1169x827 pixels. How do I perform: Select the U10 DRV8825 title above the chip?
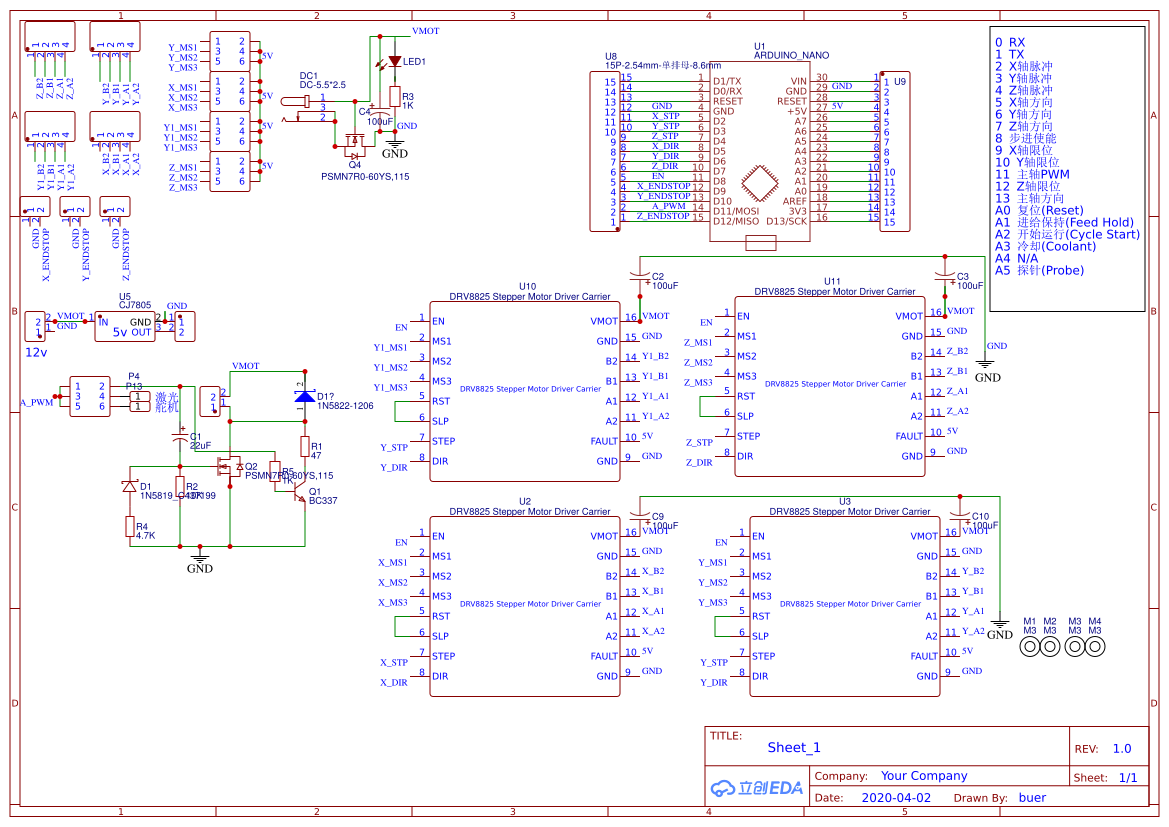[529, 297]
